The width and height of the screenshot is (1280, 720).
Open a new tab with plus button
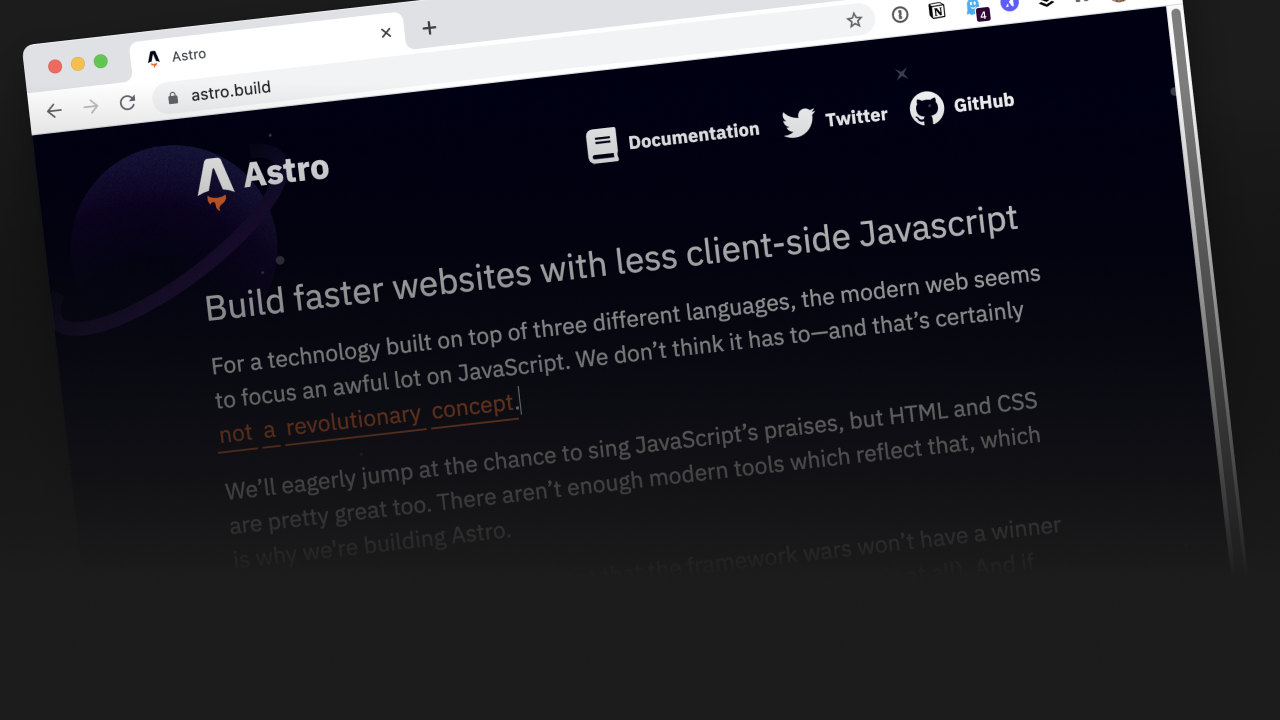(x=429, y=28)
